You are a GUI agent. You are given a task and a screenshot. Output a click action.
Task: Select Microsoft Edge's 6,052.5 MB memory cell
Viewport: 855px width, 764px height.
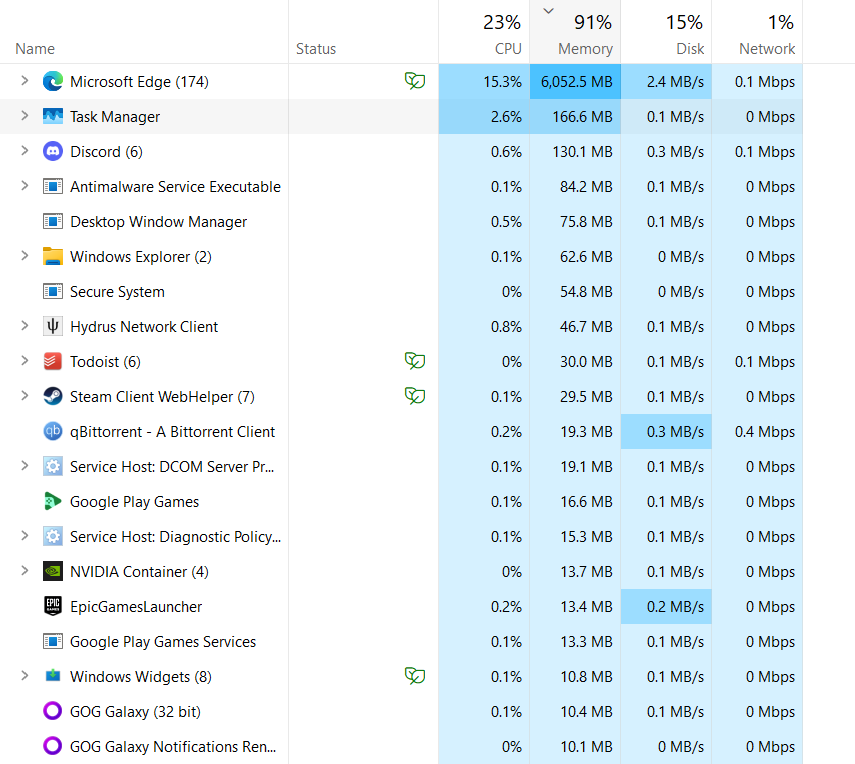point(576,82)
